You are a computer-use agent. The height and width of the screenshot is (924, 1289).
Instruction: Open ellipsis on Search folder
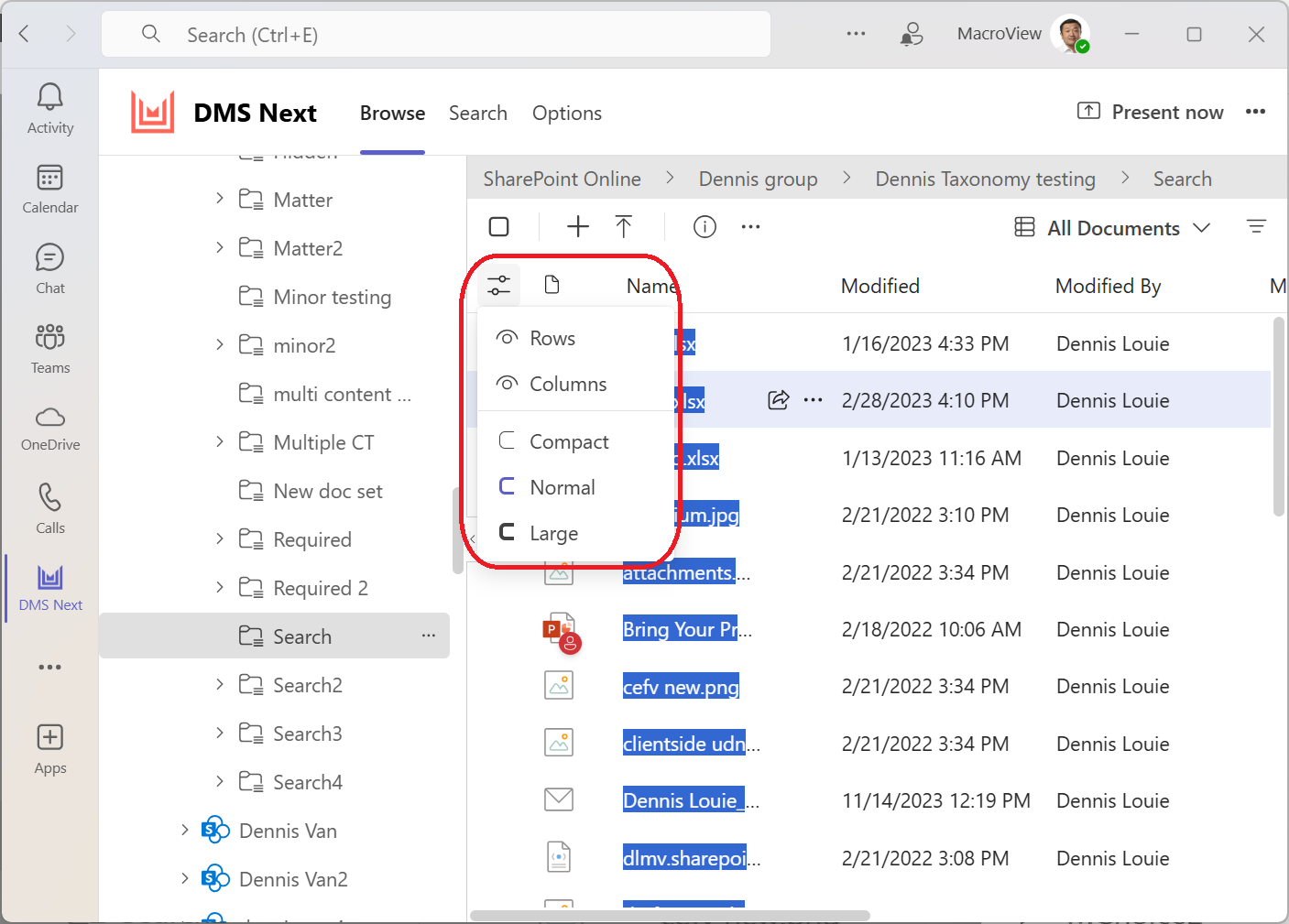coord(429,636)
